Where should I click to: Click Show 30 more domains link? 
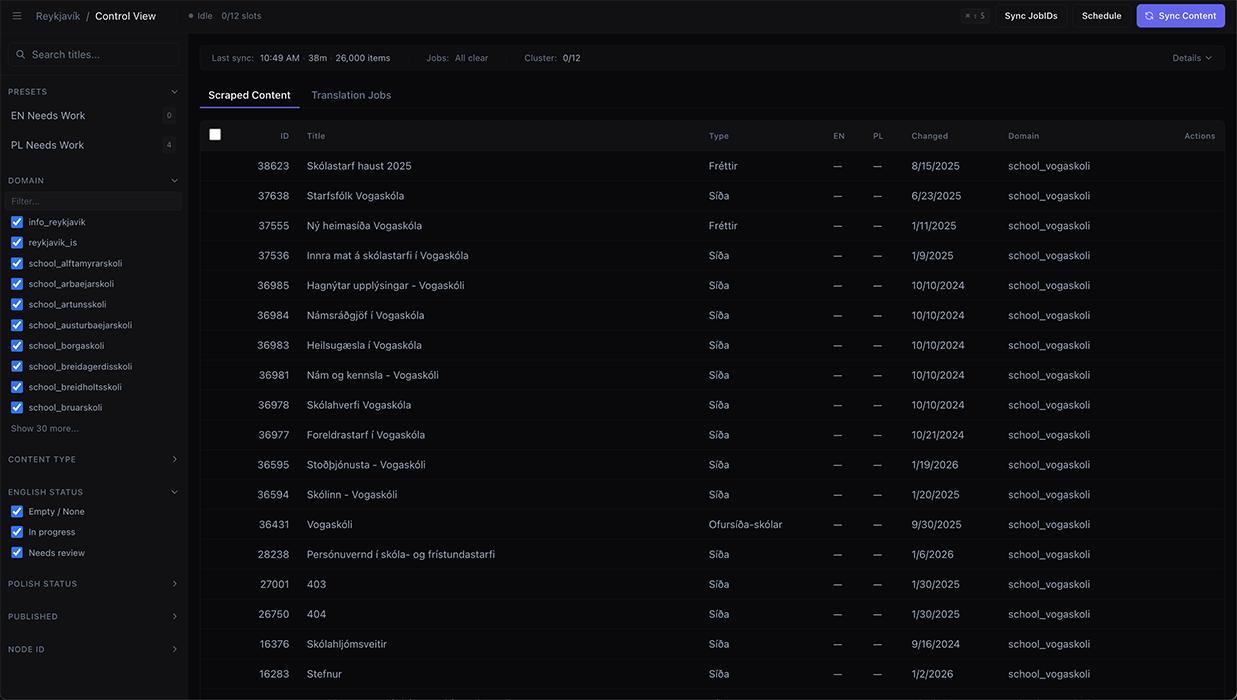44,429
